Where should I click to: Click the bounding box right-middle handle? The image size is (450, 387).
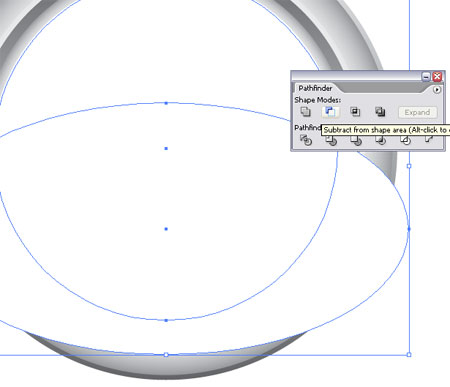click(409, 166)
